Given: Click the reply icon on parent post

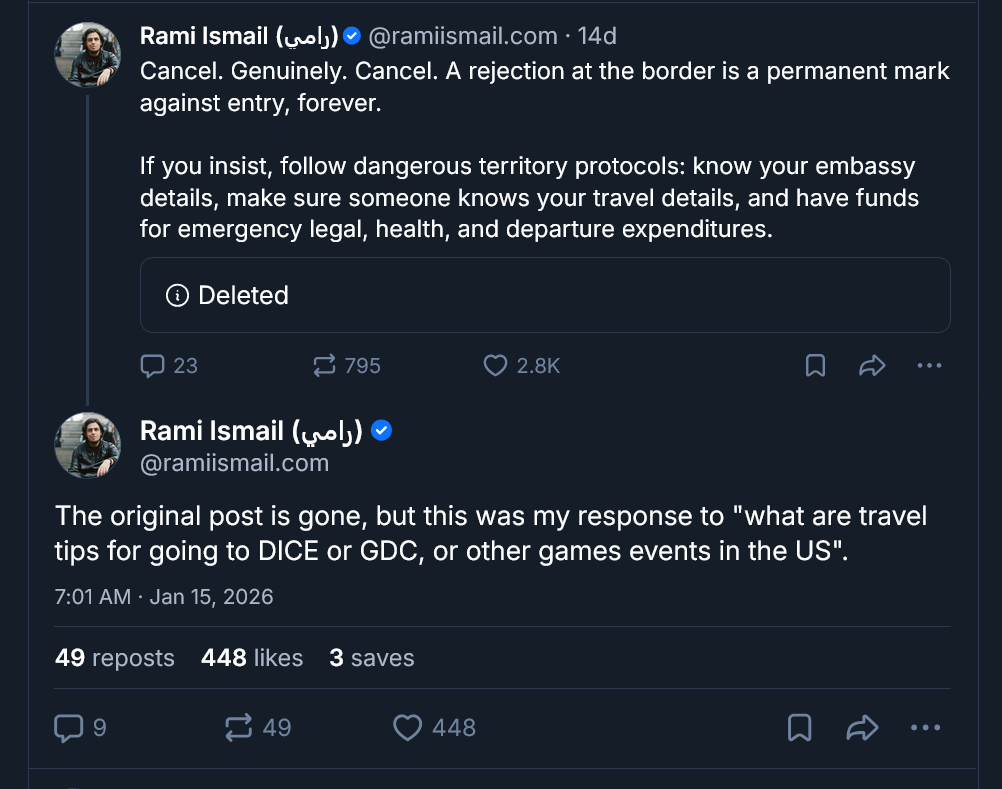Looking at the screenshot, I should 153,366.
